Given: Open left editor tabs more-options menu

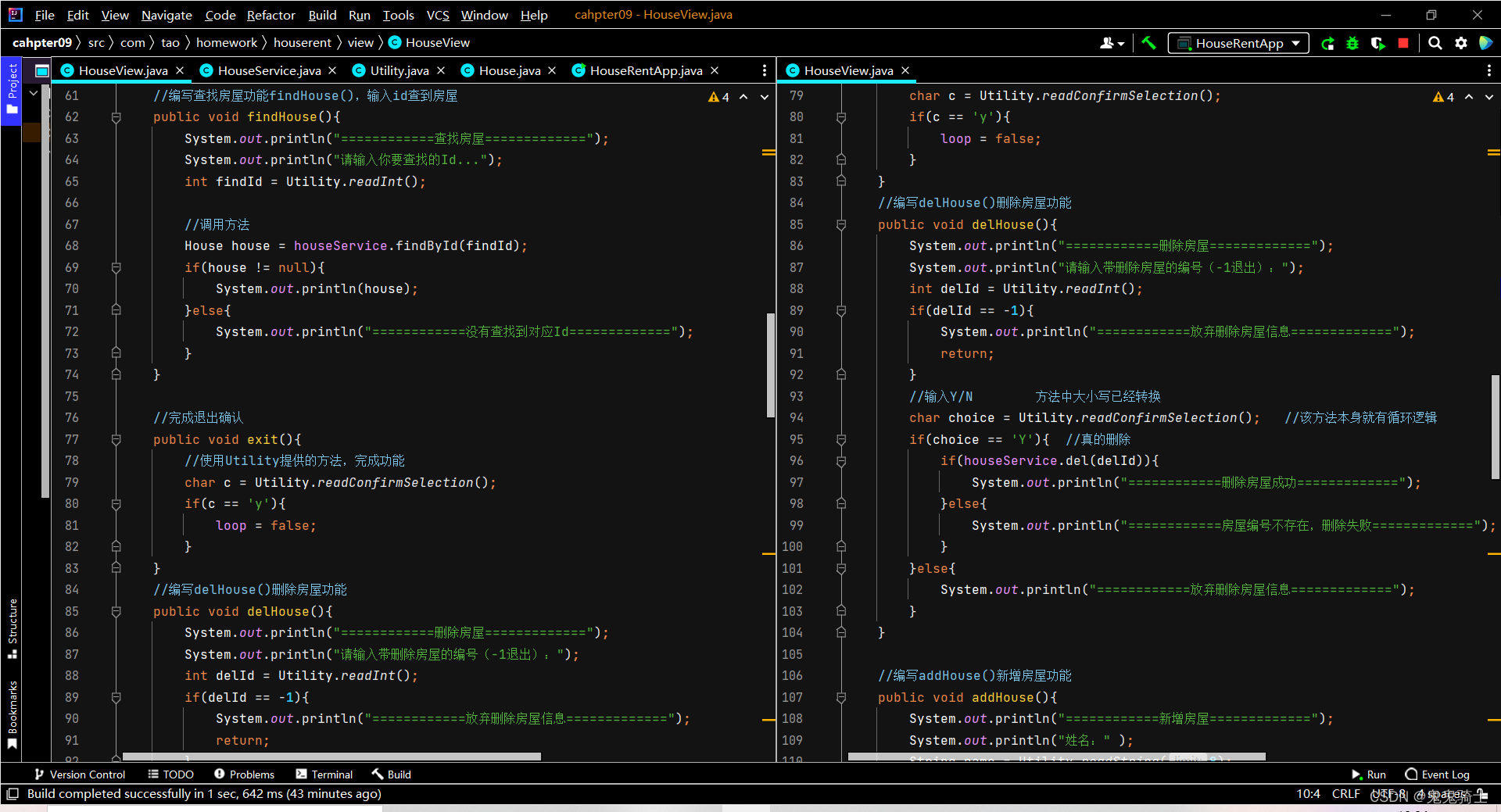Looking at the screenshot, I should [x=765, y=70].
